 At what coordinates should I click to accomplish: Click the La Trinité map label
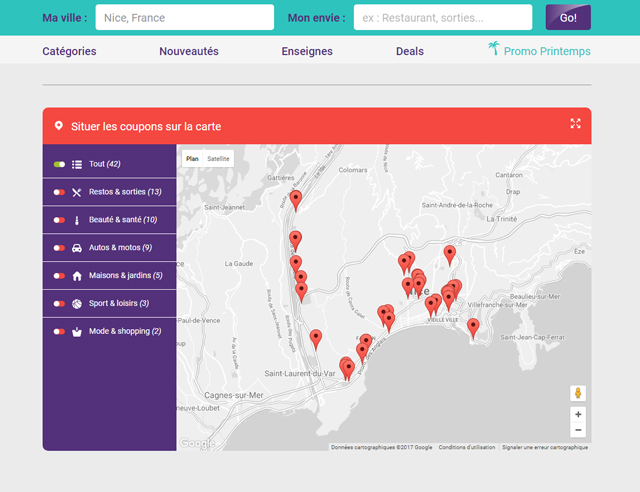502,219
